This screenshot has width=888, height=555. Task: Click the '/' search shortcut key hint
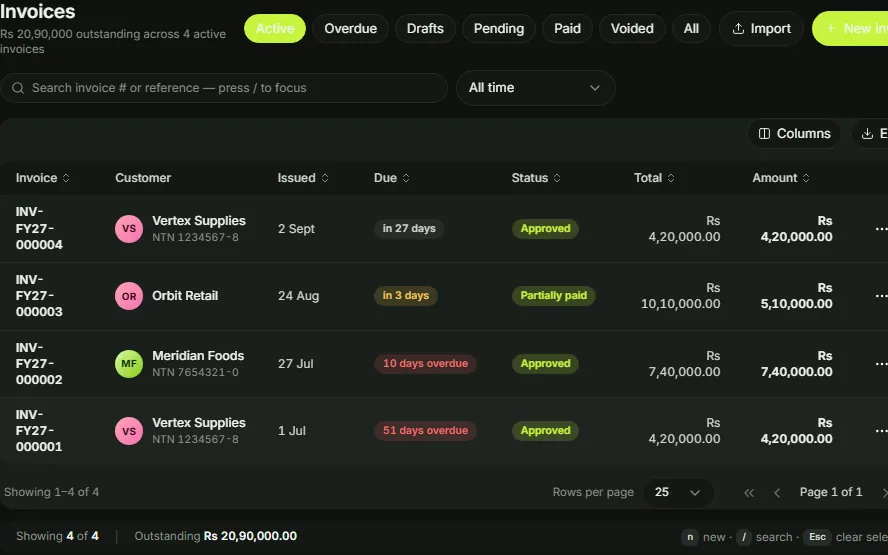[x=744, y=537]
